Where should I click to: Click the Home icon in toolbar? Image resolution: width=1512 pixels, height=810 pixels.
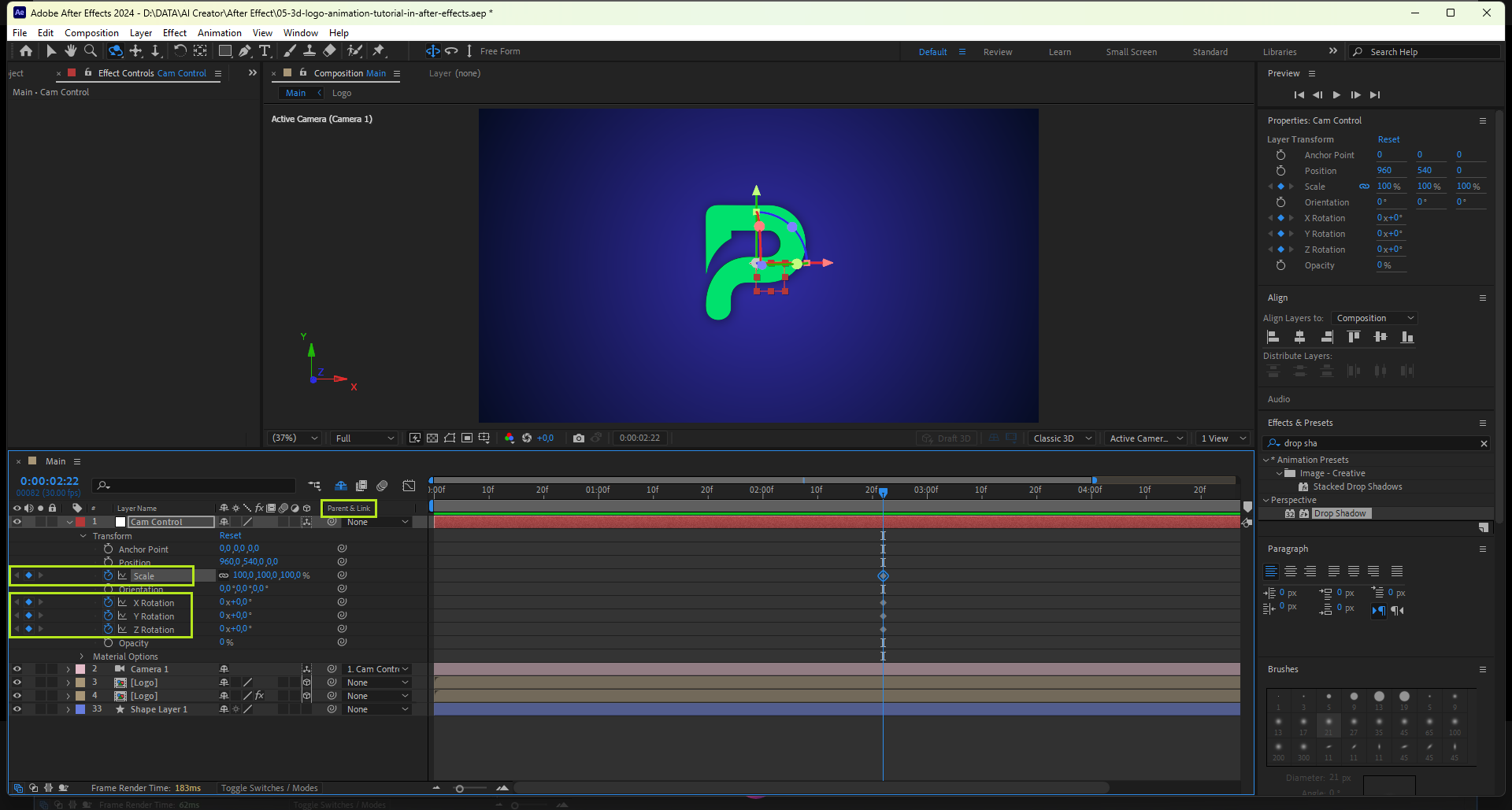pos(26,51)
